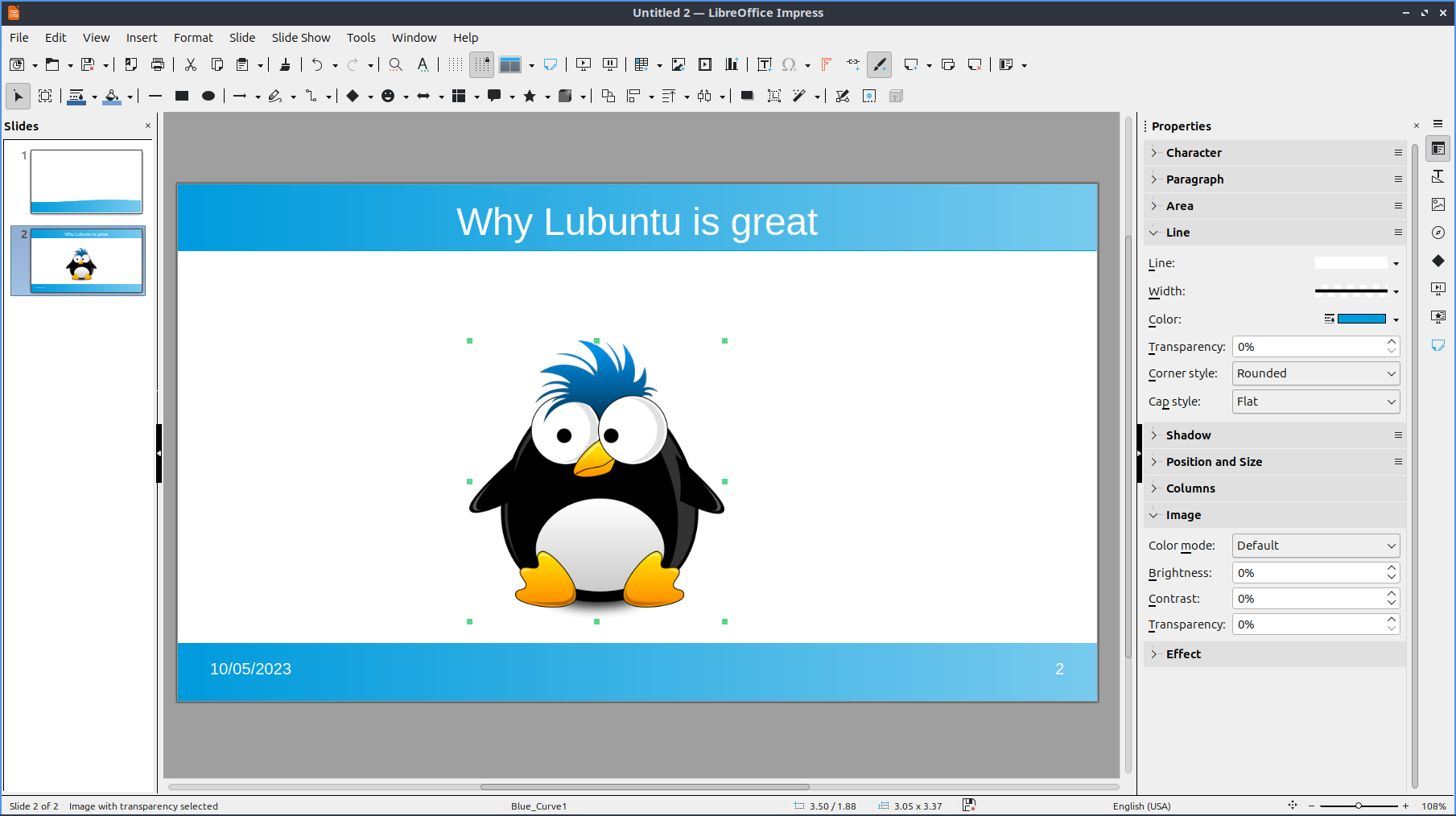Open the Slide Show menu

(x=300, y=38)
